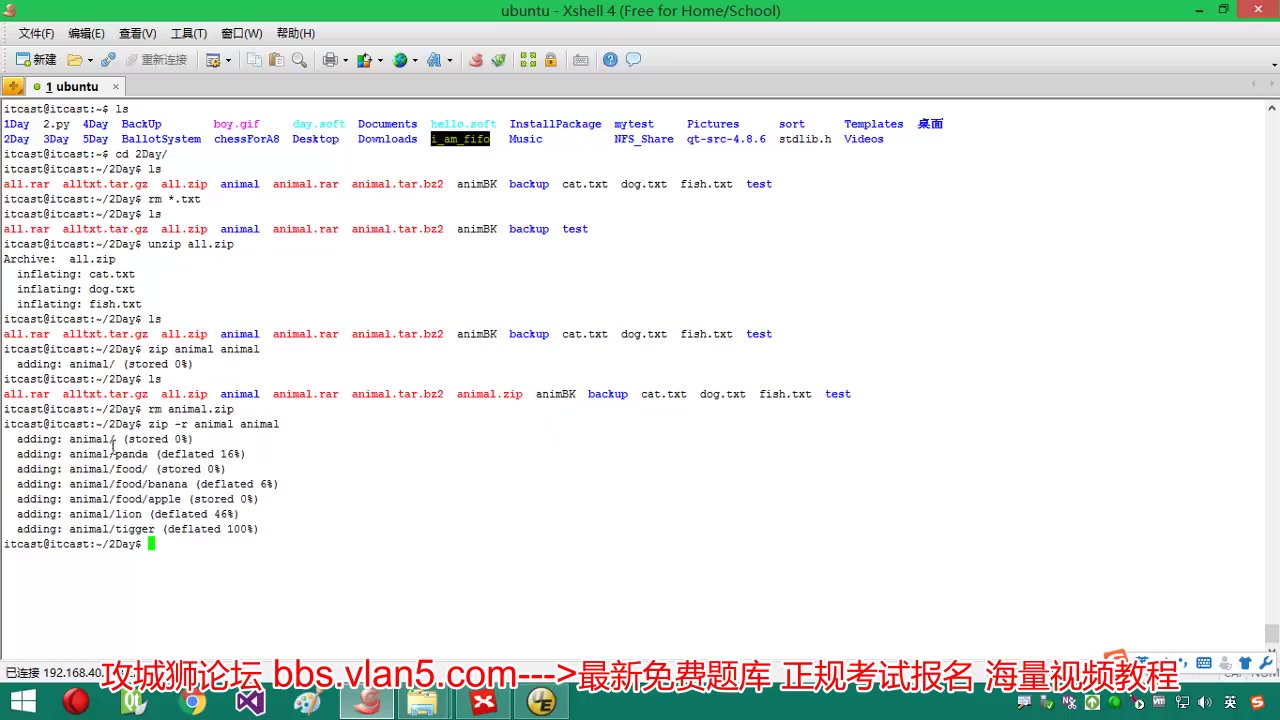1280x720 pixels.
Task: Click the session properties gear icon
Action: pos(214,60)
